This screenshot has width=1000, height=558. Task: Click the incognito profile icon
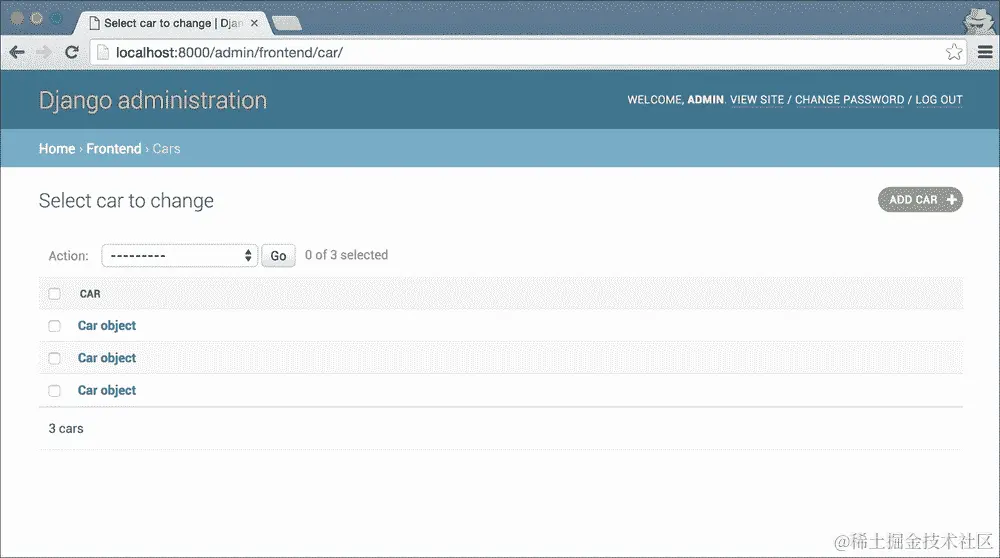(978, 21)
